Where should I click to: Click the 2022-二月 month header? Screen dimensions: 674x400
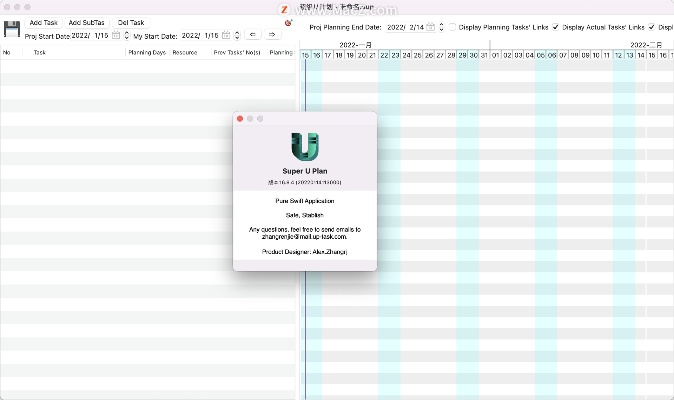646,45
